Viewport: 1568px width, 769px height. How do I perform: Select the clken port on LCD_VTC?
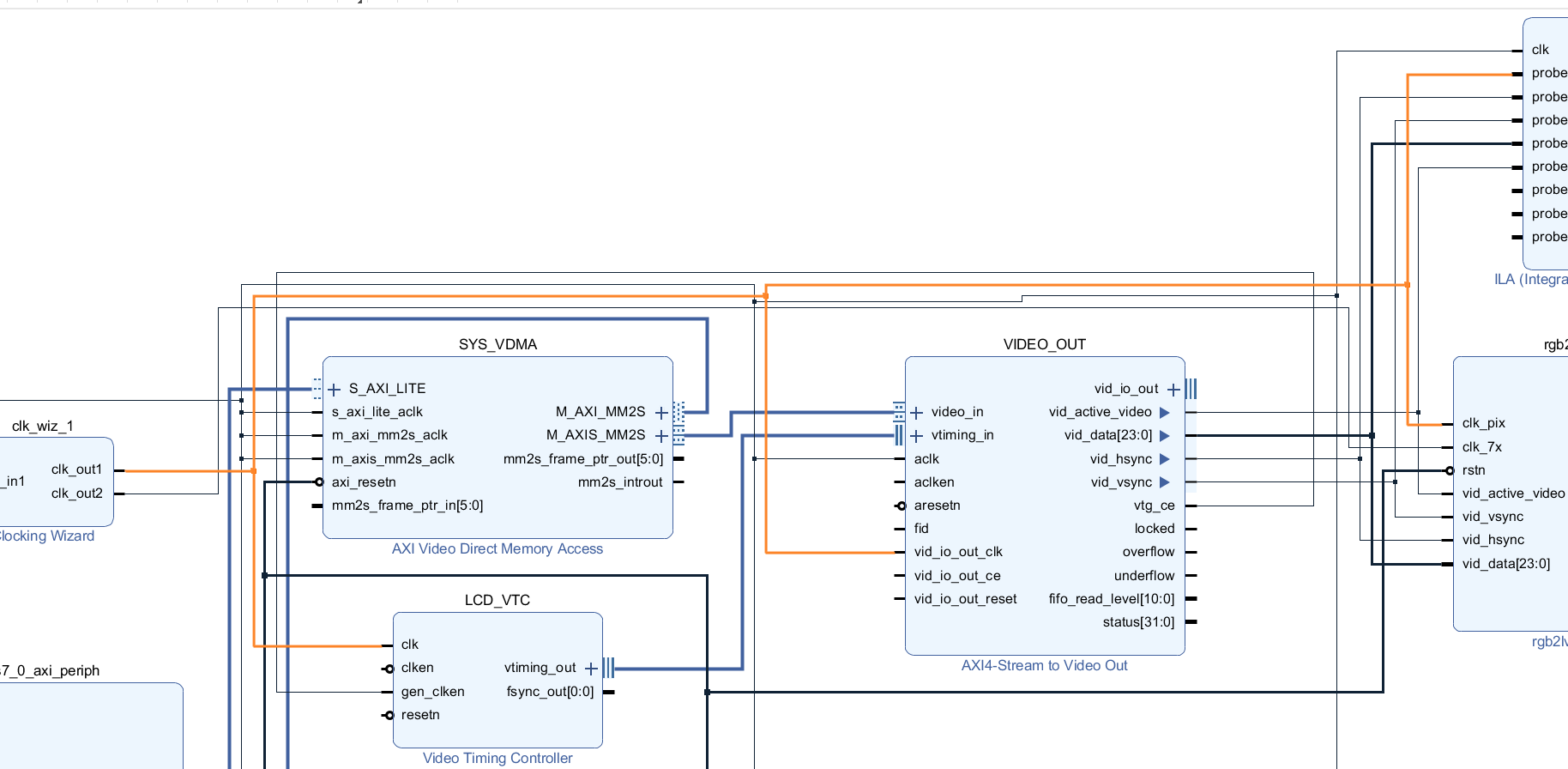click(418, 668)
